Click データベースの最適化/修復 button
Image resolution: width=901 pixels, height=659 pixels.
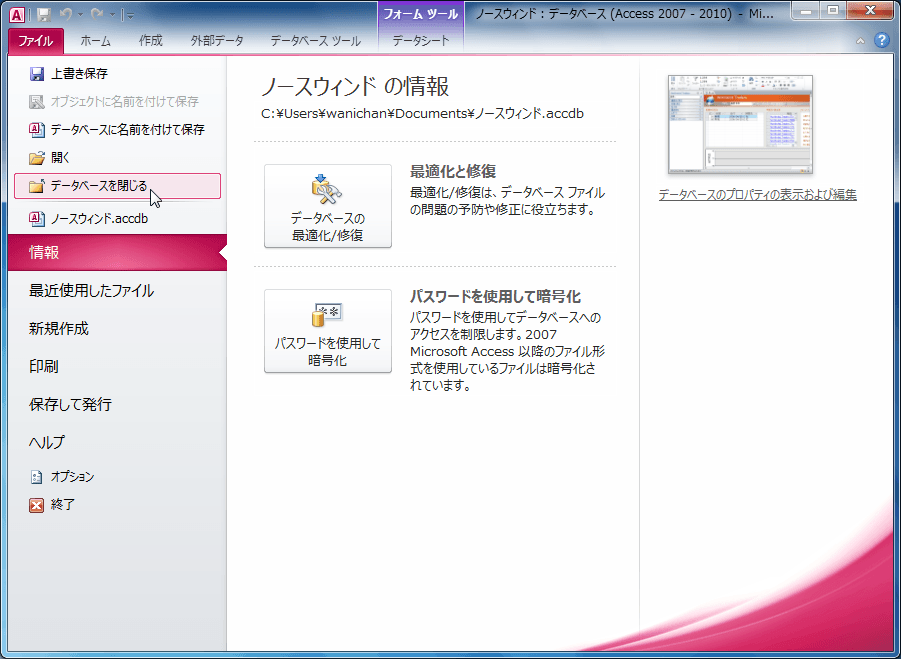[328, 206]
